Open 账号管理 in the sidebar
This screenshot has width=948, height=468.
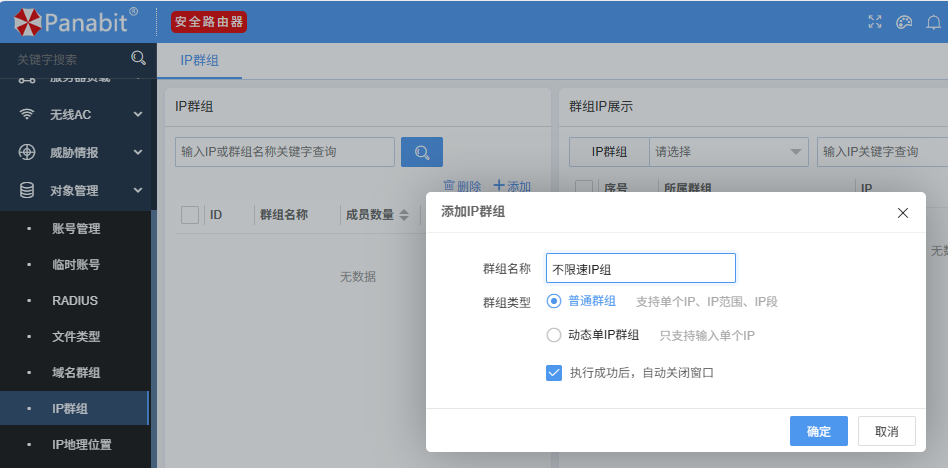tap(76, 229)
